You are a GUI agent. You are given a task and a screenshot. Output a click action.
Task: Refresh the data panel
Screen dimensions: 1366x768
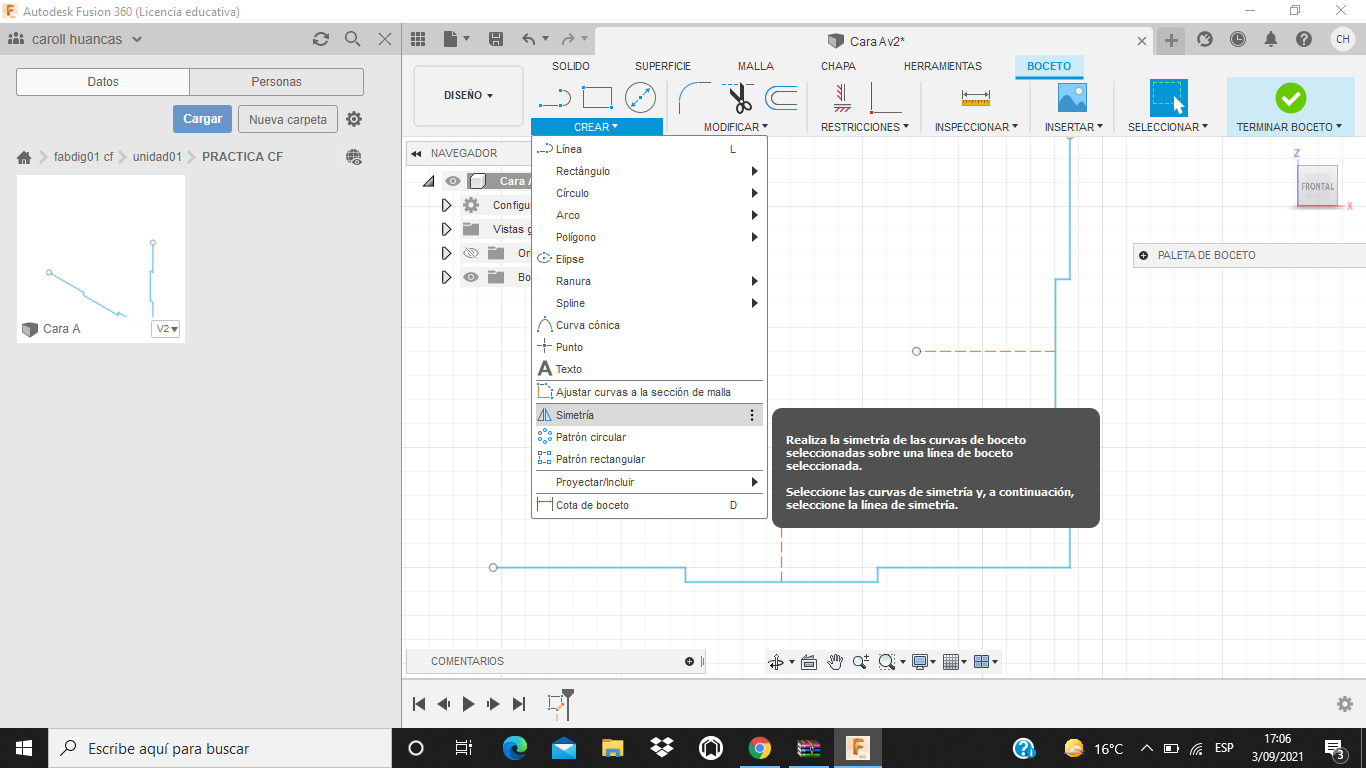tap(320, 39)
